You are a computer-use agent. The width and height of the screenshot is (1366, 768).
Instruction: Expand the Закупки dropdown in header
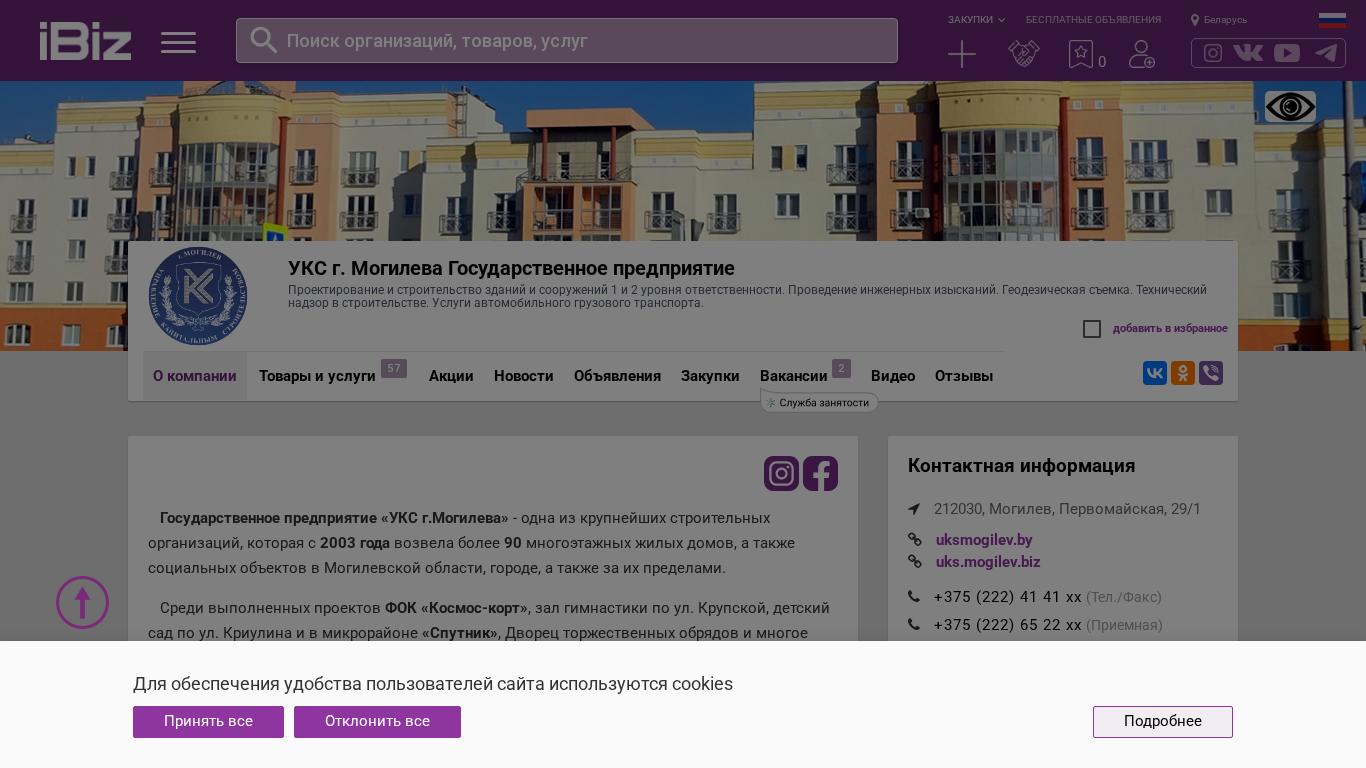pos(976,20)
